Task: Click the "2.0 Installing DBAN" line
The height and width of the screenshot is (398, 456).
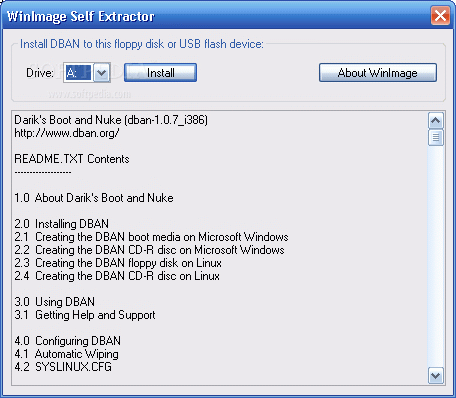Action: [62, 224]
